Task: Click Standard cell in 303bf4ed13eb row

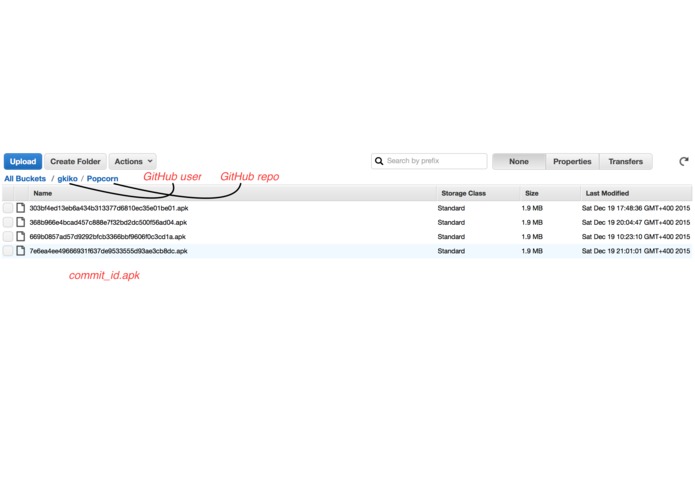Action: [x=451, y=208]
